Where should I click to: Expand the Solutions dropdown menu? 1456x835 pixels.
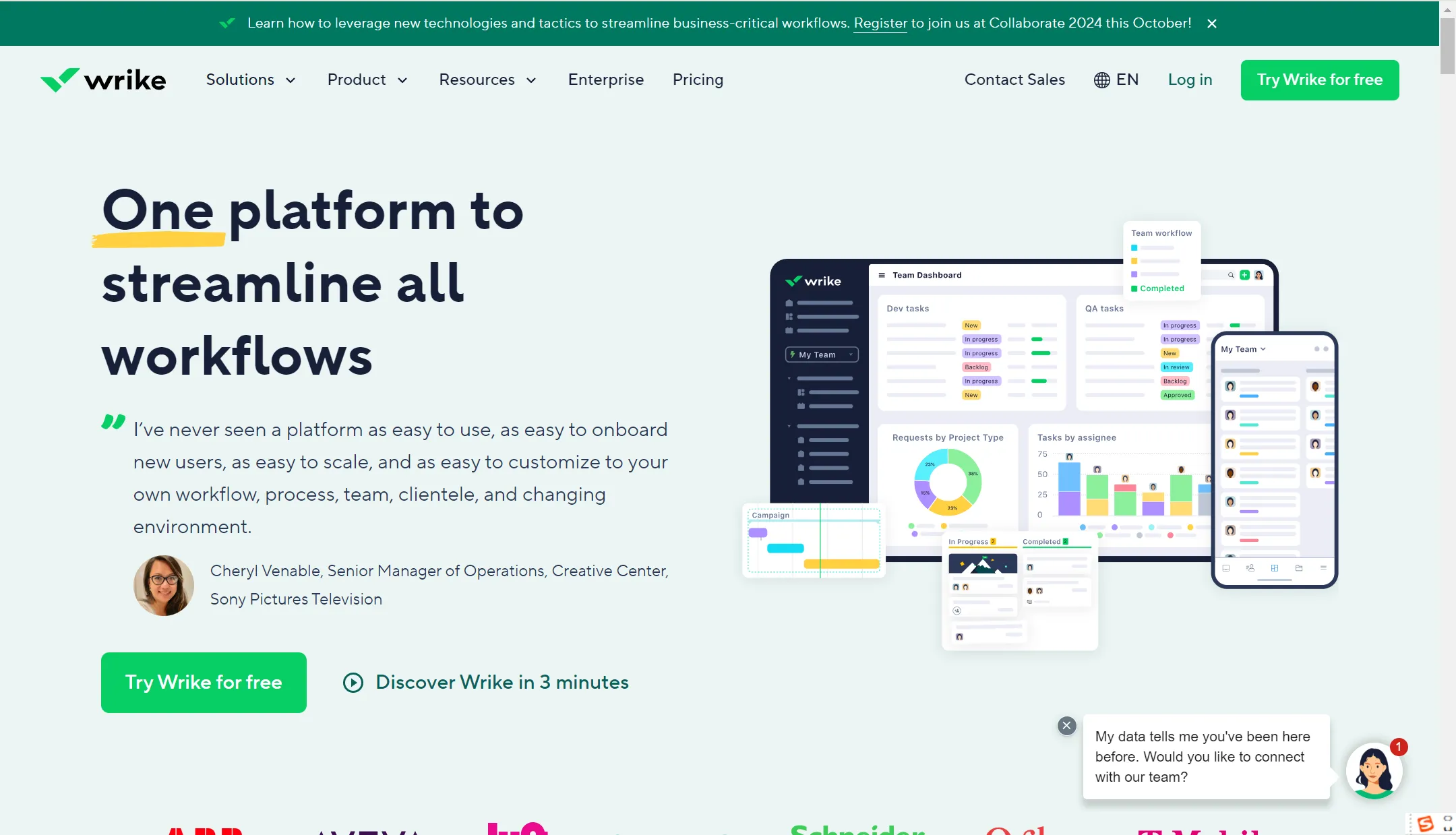coord(250,80)
